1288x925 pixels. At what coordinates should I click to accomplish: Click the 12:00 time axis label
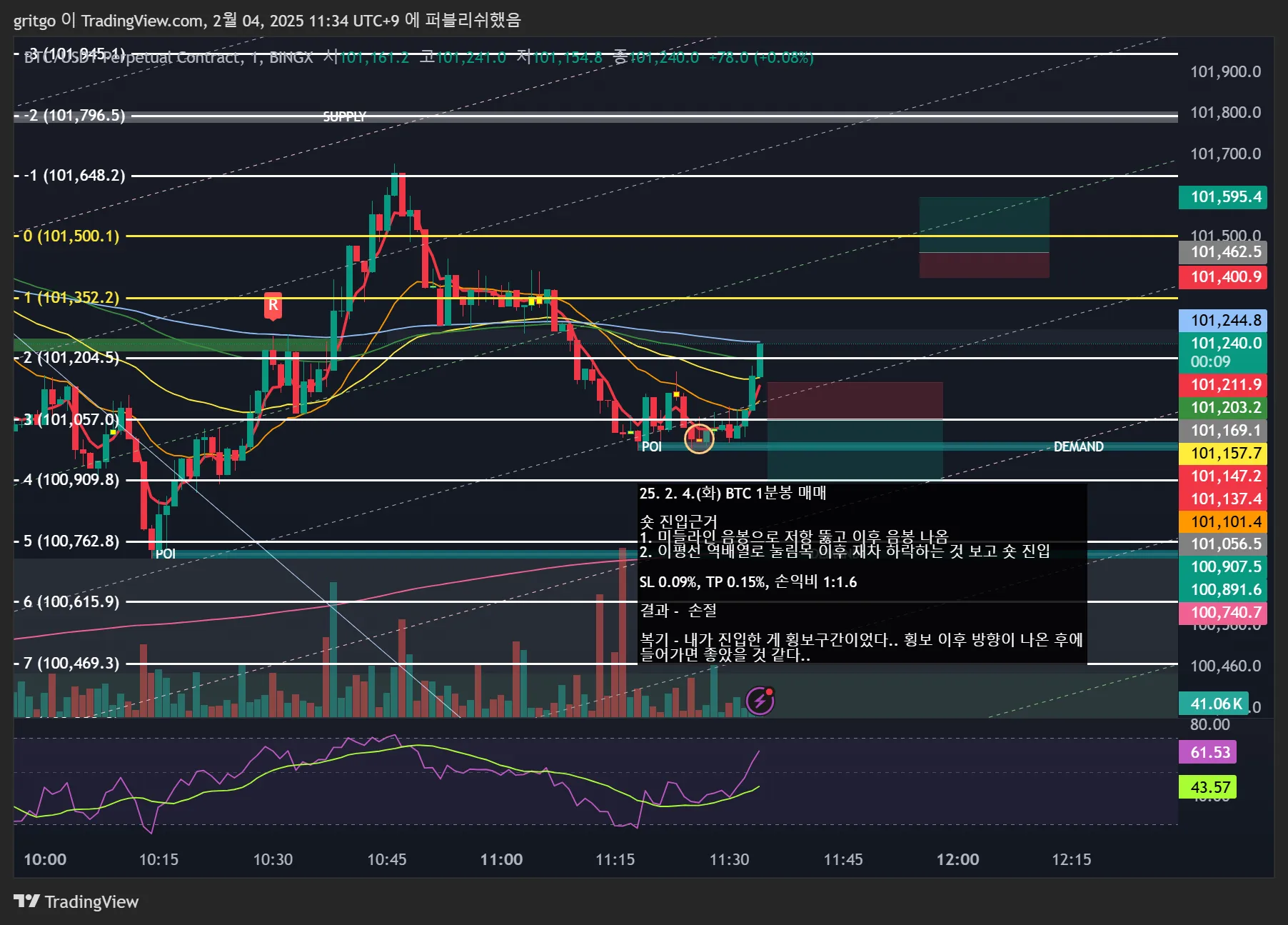pyautogui.click(x=957, y=859)
